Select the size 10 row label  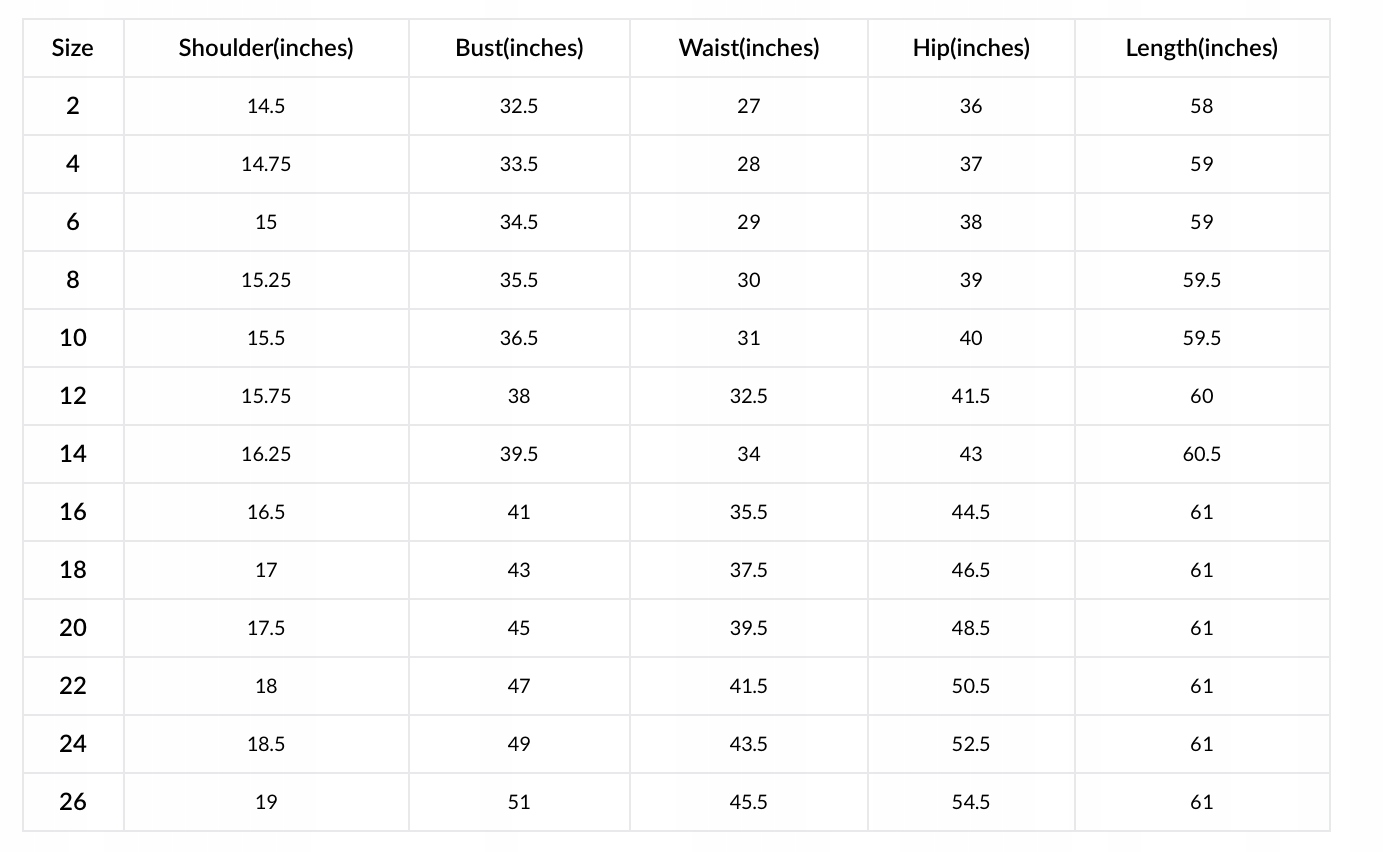tap(73, 338)
